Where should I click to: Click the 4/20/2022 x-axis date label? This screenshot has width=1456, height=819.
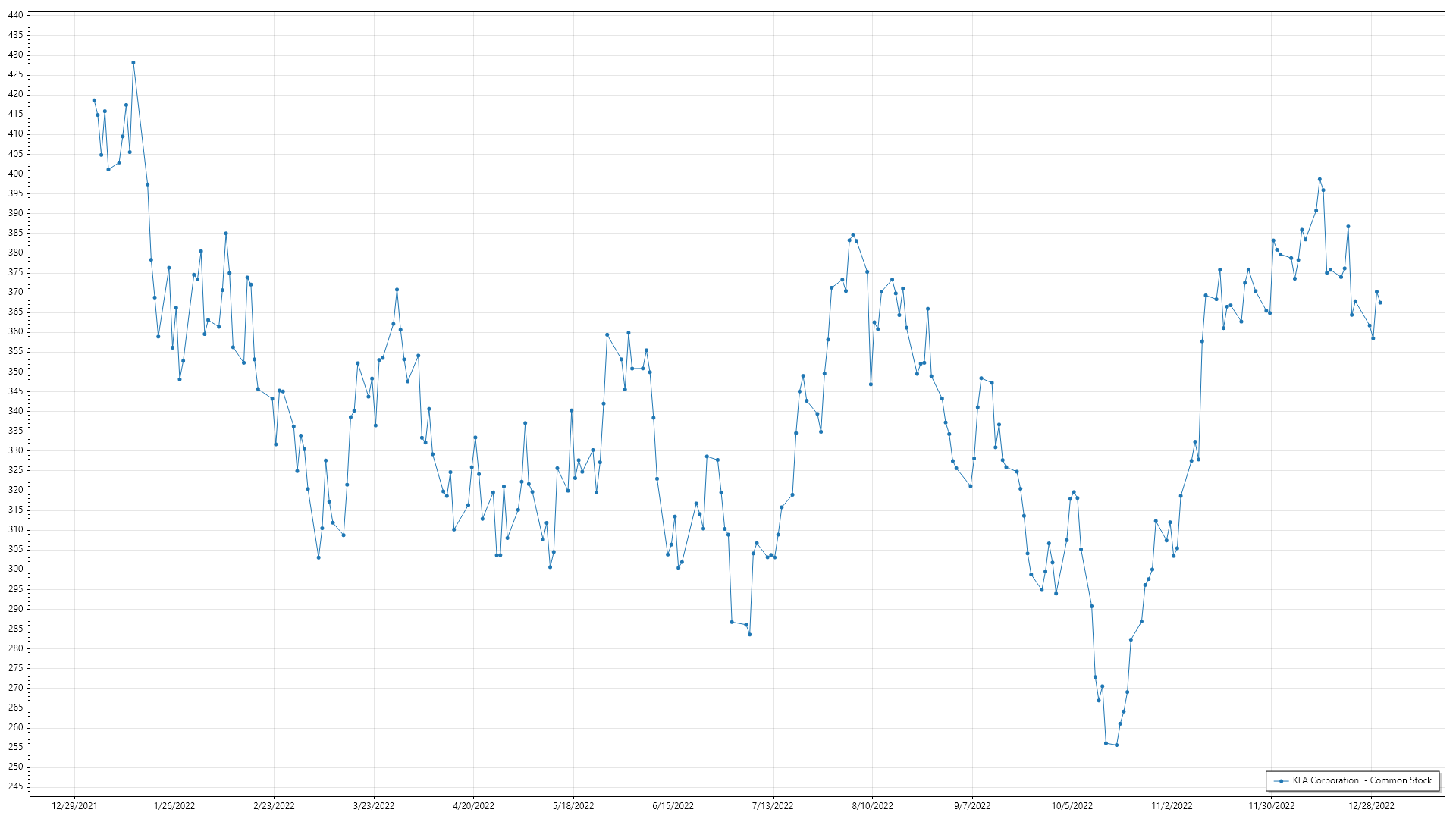(473, 805)
